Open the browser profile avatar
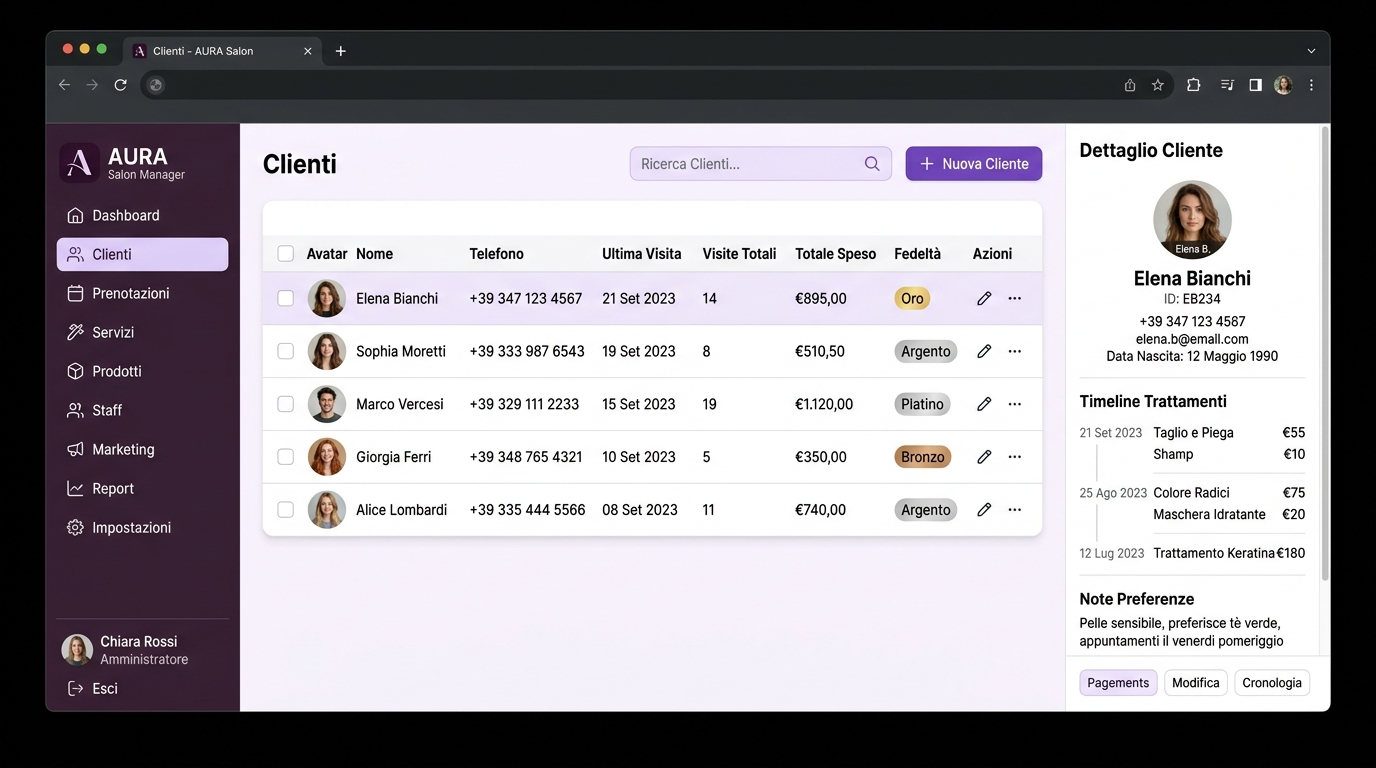This screenshot has height=768, width=1376. 1283,85
